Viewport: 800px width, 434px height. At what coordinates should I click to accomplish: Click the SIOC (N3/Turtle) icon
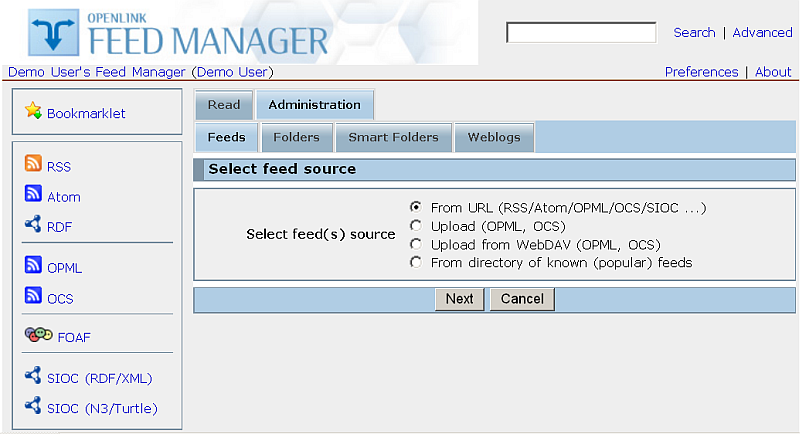tap(33, 407)
